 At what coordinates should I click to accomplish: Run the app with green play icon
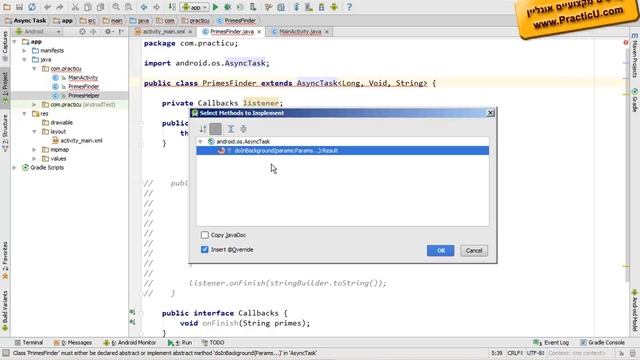tap(216, 7)
